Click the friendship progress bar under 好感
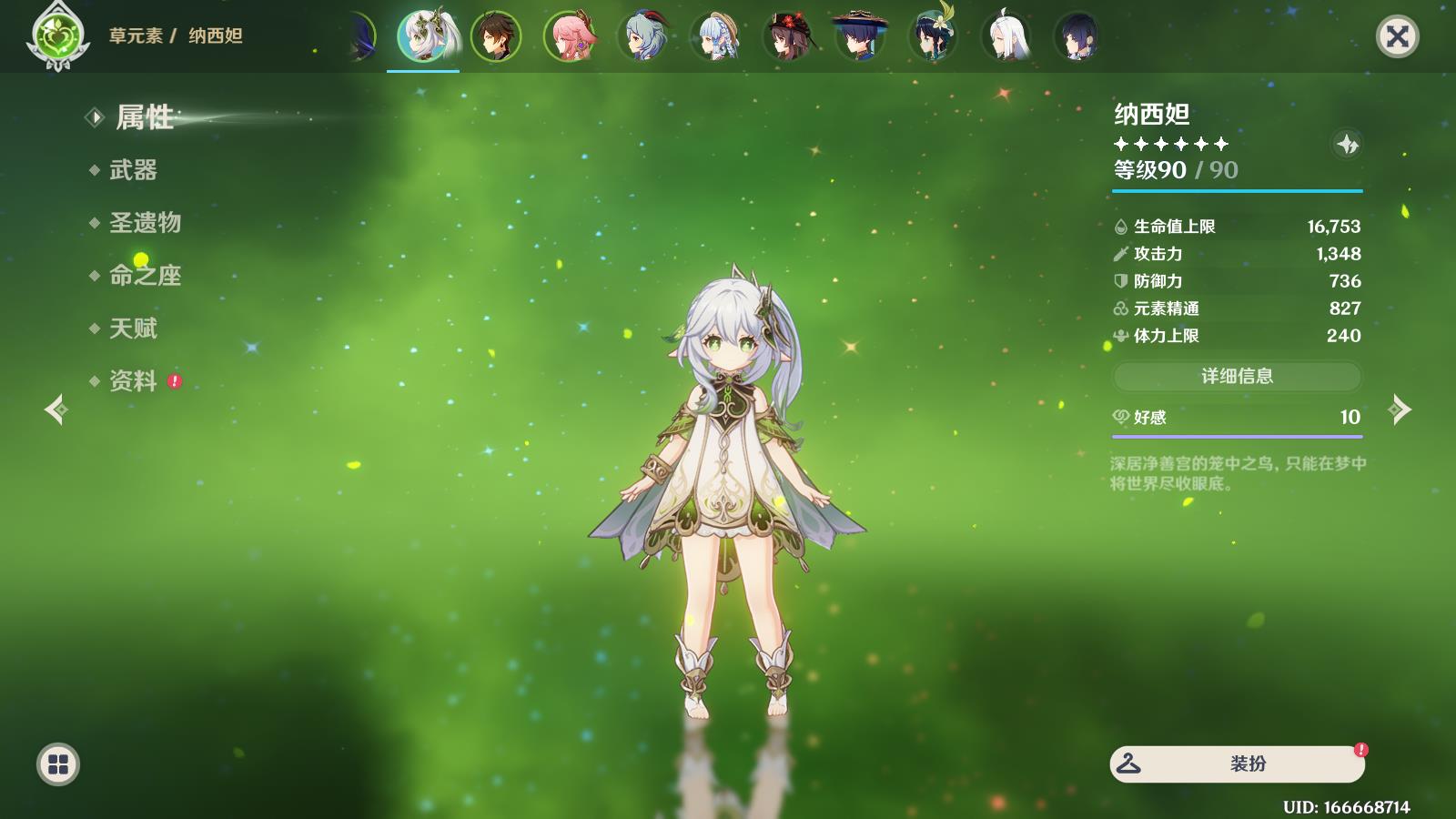The width and height of the screenshot is (1456, 819). point(1237,437)
